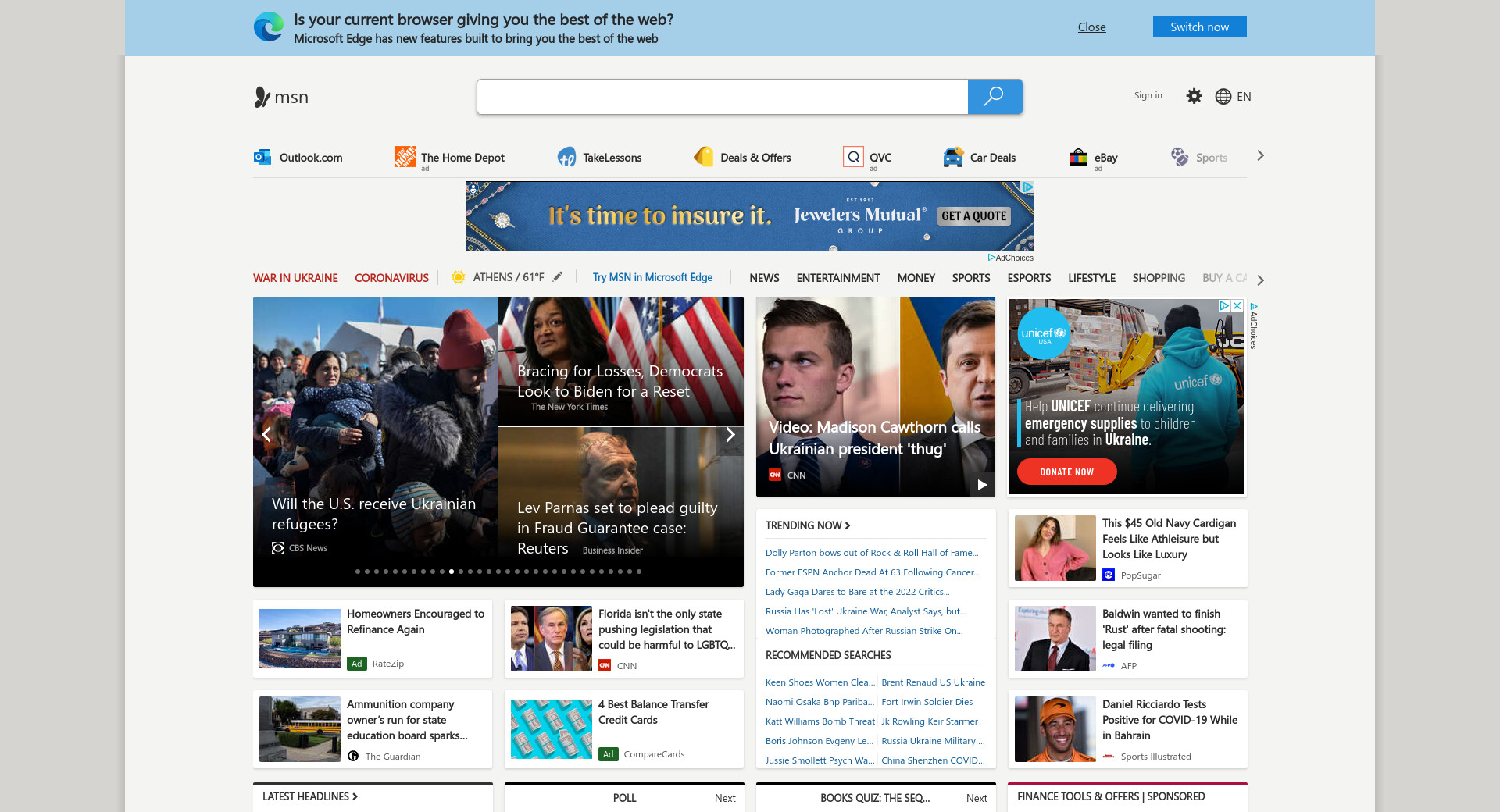This screenshot has width=1500, height=812.
Task: Open The Home Depot shortcut icon
Action: (405, 157)
